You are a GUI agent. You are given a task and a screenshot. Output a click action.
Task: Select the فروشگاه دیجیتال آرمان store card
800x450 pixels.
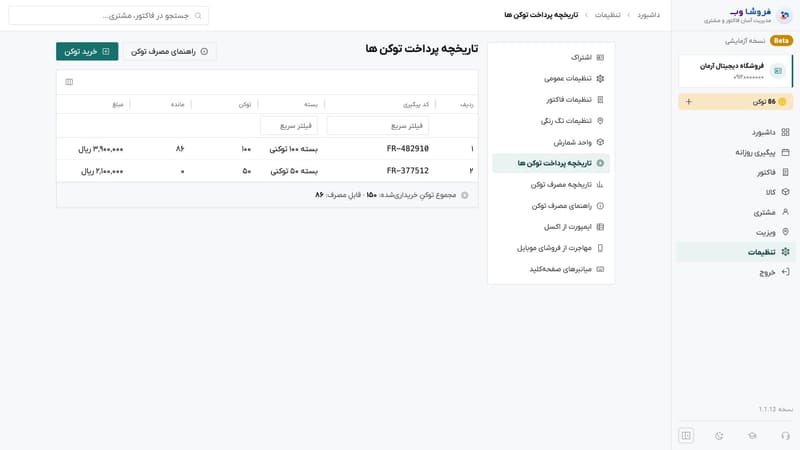735,71
